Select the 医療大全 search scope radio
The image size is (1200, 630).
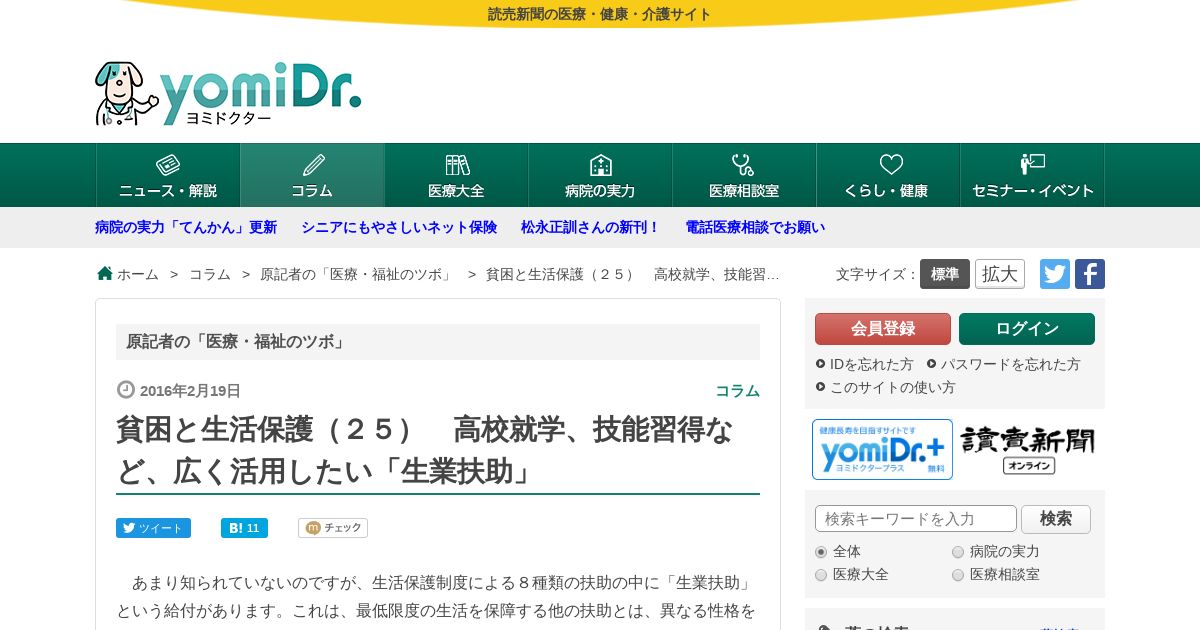coord(821,575)
